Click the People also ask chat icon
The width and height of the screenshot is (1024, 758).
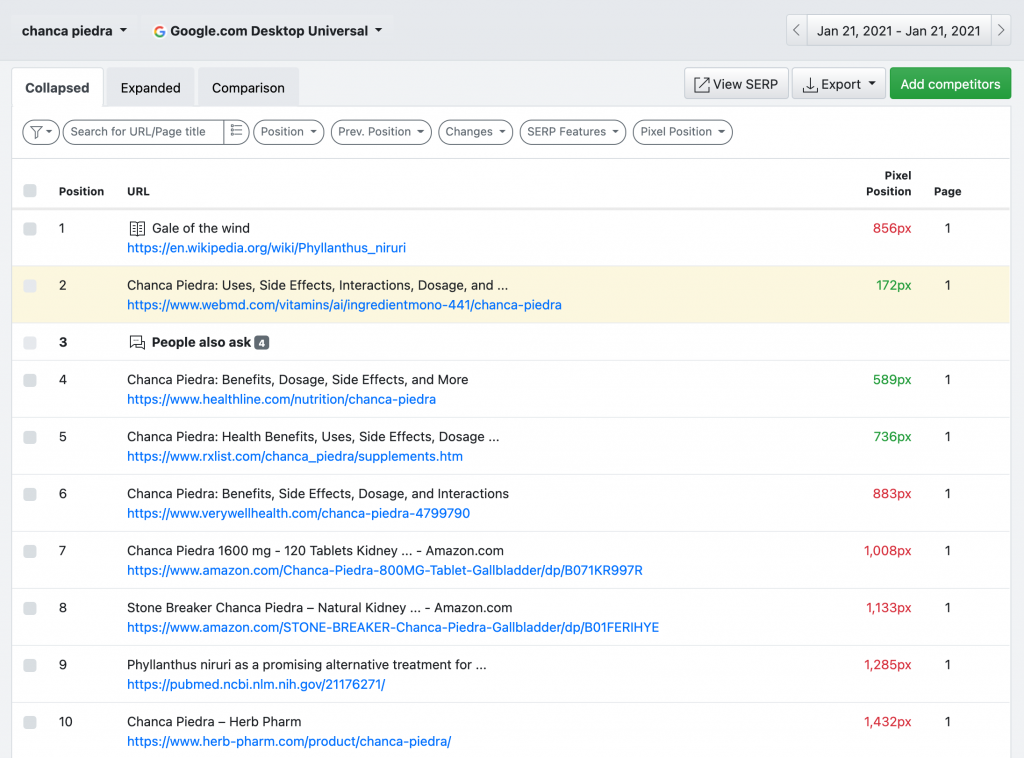click(137, 342)
